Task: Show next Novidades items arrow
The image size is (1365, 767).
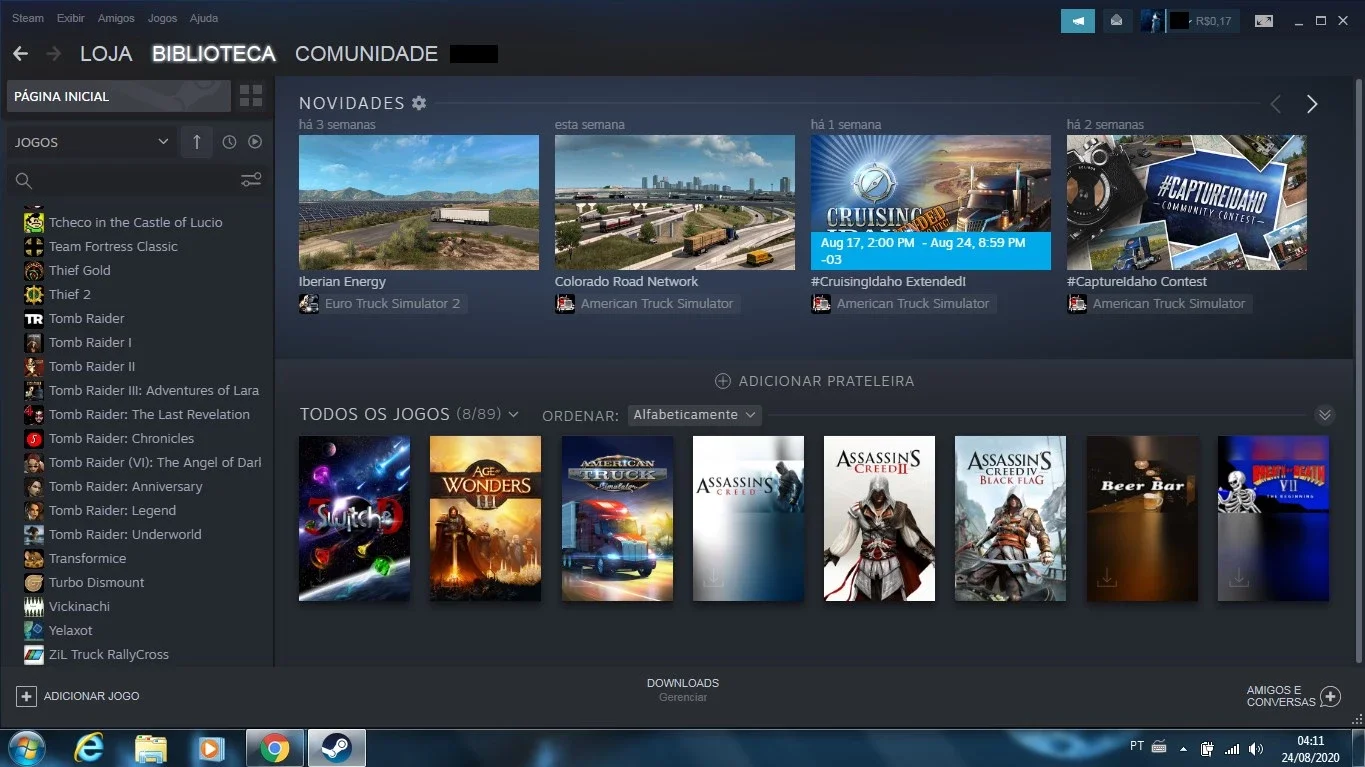Action: [x=1312, y=104]
